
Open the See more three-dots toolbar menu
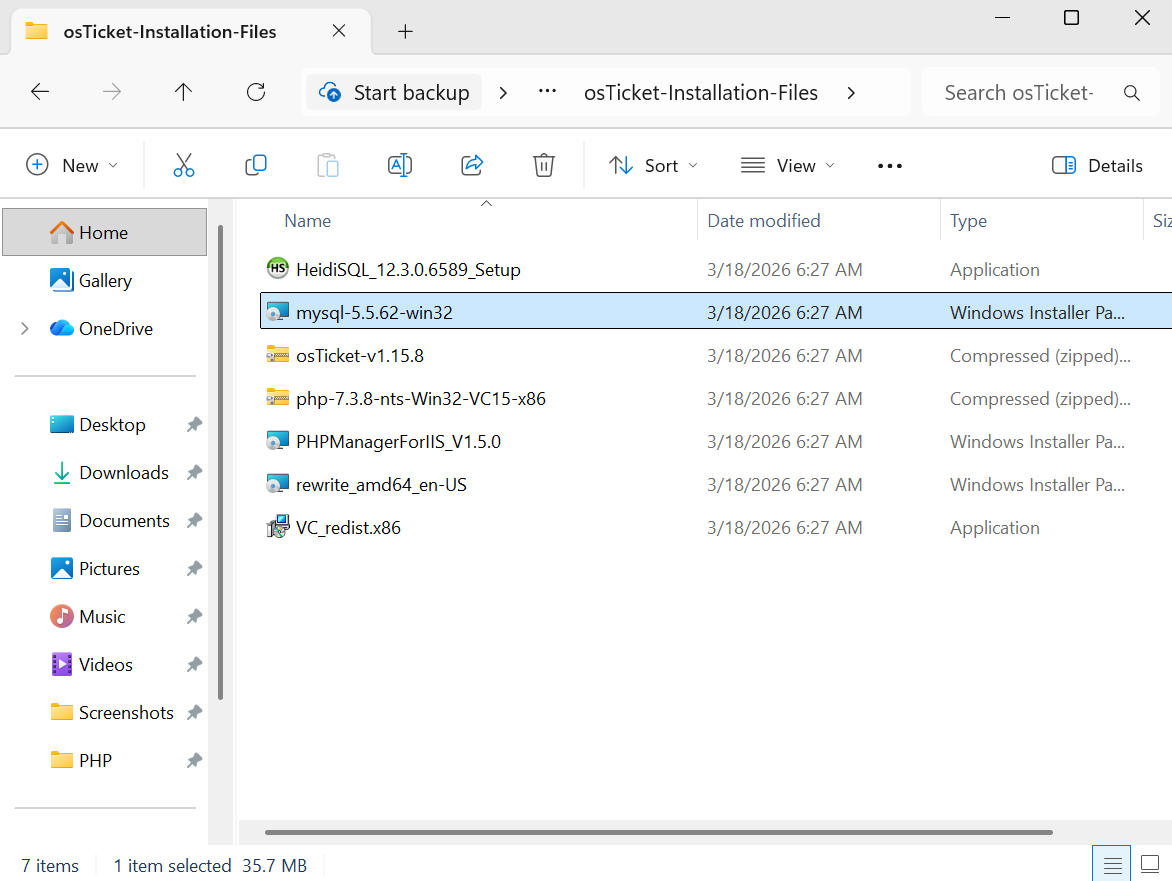[x=889, y=166]
